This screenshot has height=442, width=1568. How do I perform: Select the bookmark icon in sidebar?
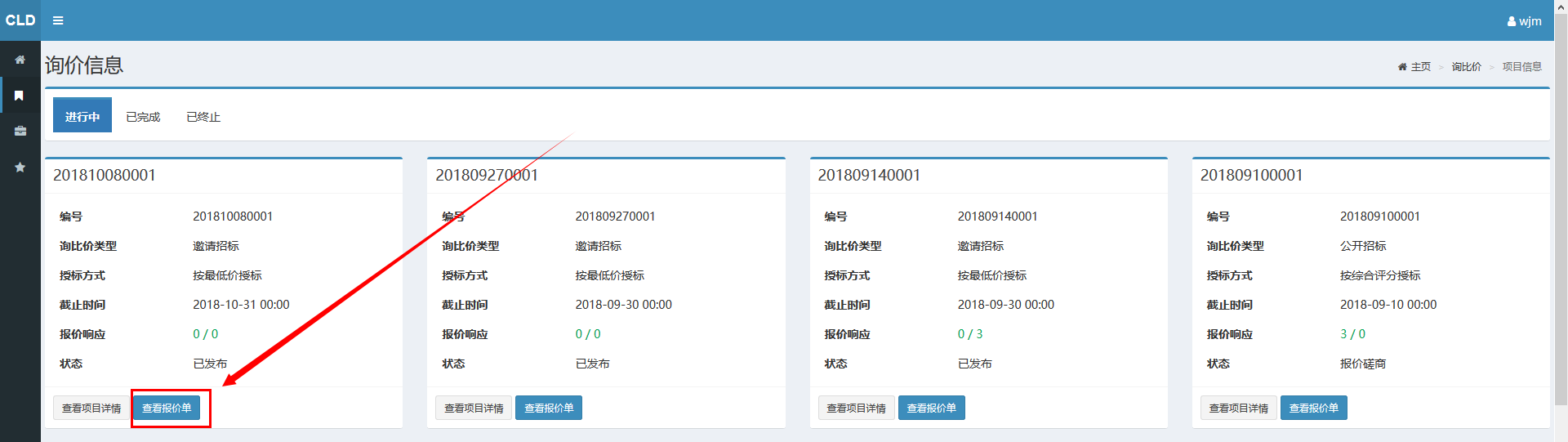coord(20,96)
